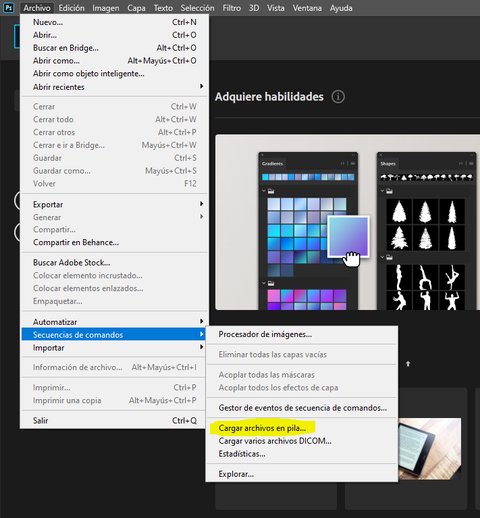The image size is (480, 518).
Task: Choose Abrir como objeto inteligente...
Action: [x=114, y=74]
